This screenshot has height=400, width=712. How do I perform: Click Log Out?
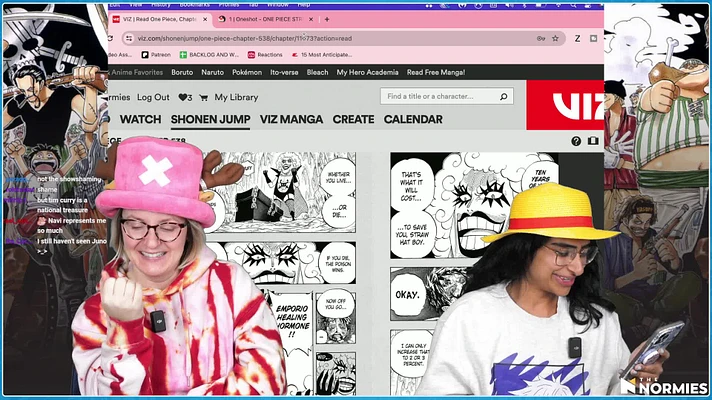click(153, 97)
